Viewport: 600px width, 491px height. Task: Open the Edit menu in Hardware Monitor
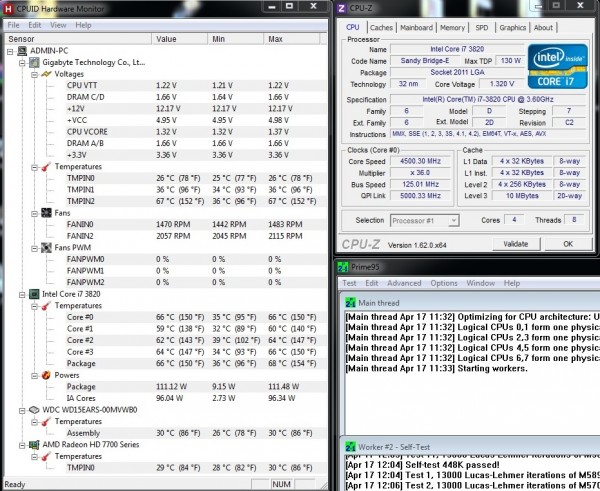[34, 25]
